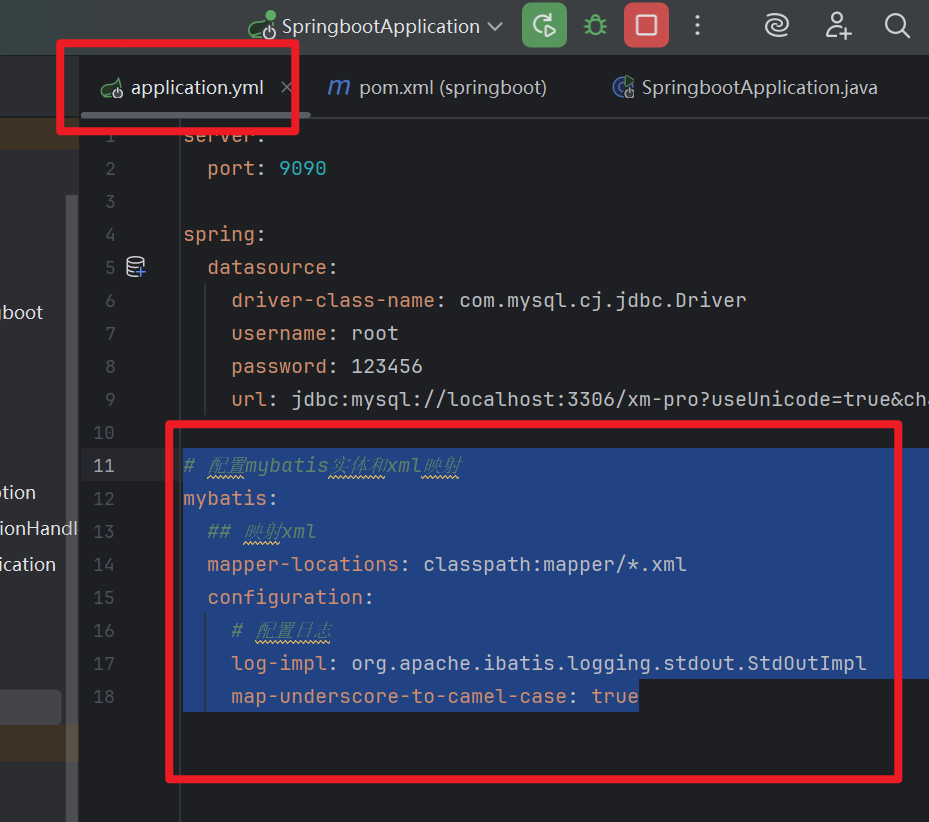Switch to the pom.xml (springboot) tab
Screen dimensions: 929x822
[437, 88]
